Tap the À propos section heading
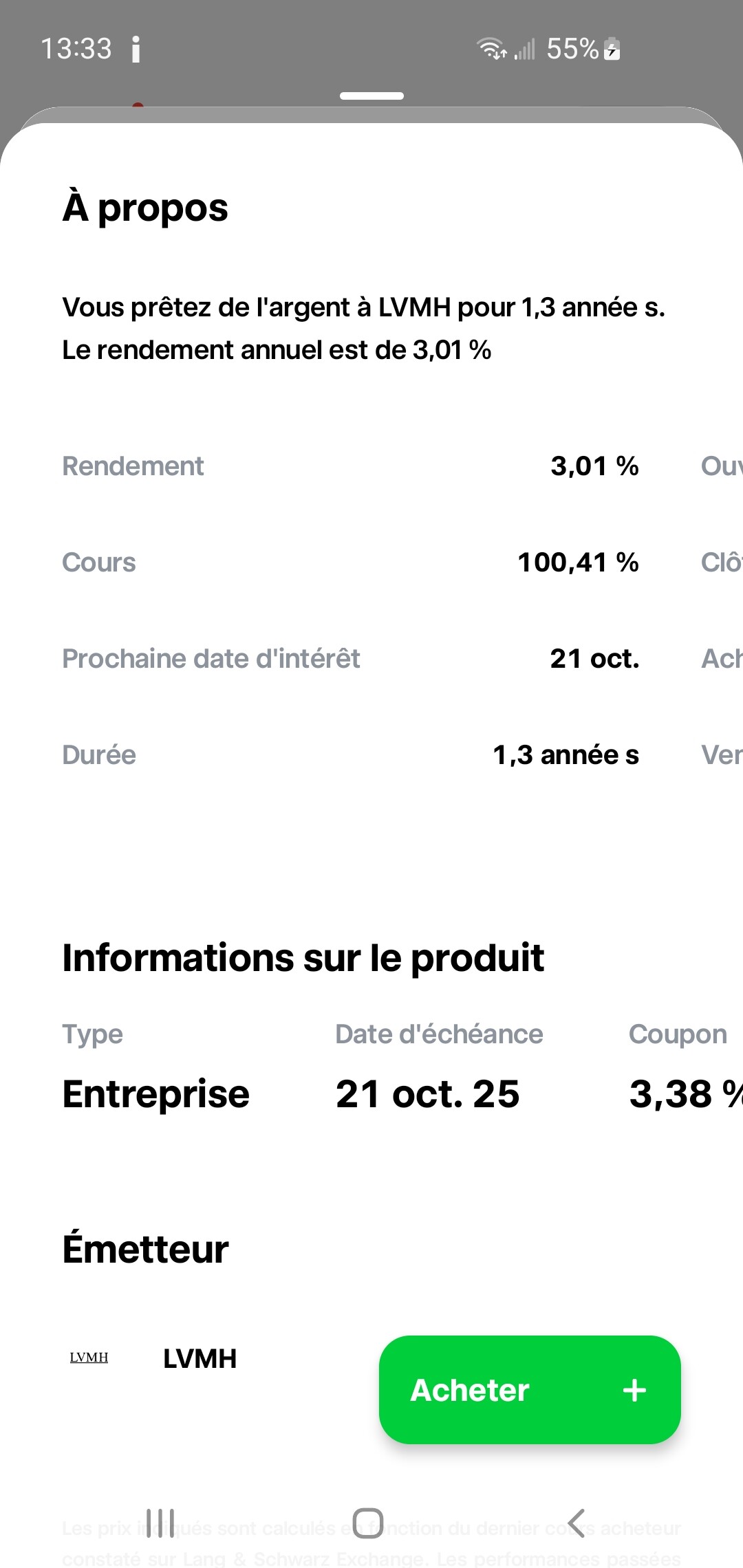Image resolution: width=743 pixels, height=1568 pixels. 145,208
